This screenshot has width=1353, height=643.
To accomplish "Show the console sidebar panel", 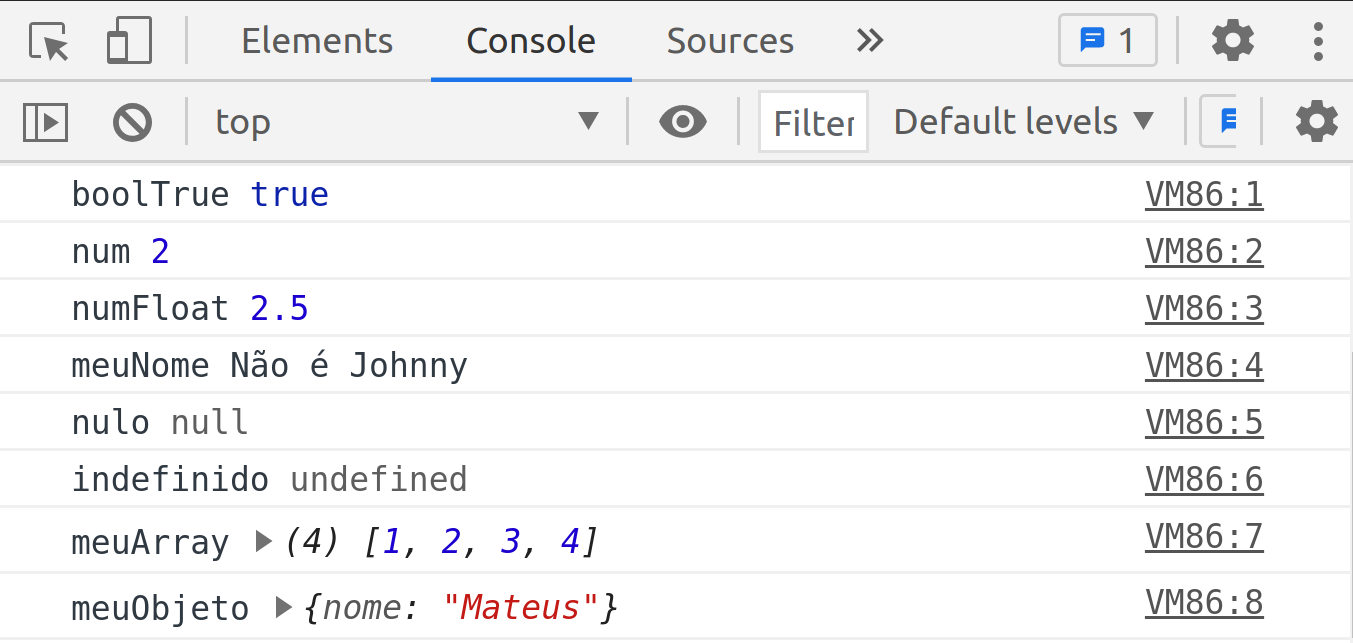I will pos(44,121).
